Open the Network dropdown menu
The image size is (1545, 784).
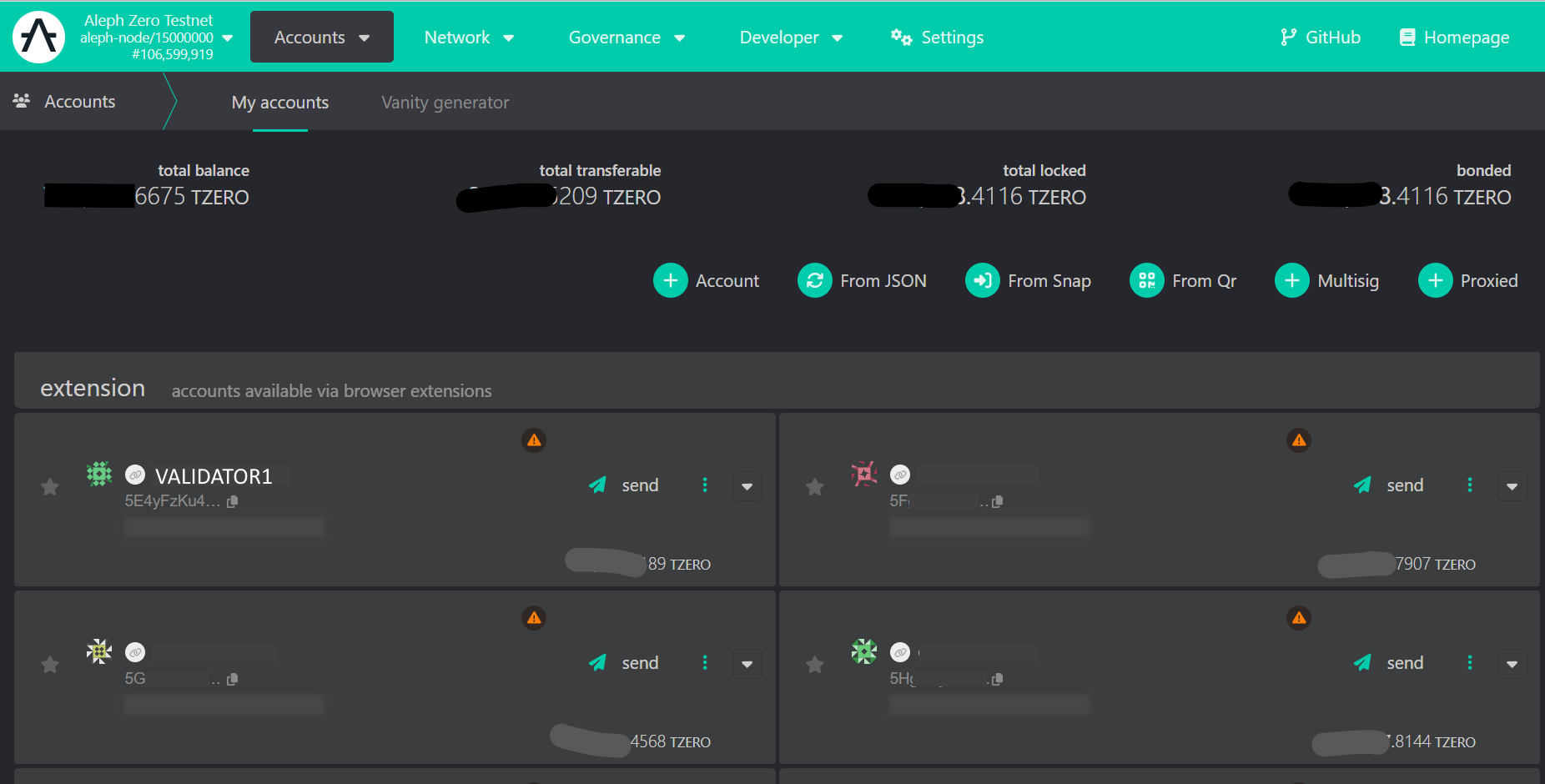pyautogui.click(x=469, y=38)
